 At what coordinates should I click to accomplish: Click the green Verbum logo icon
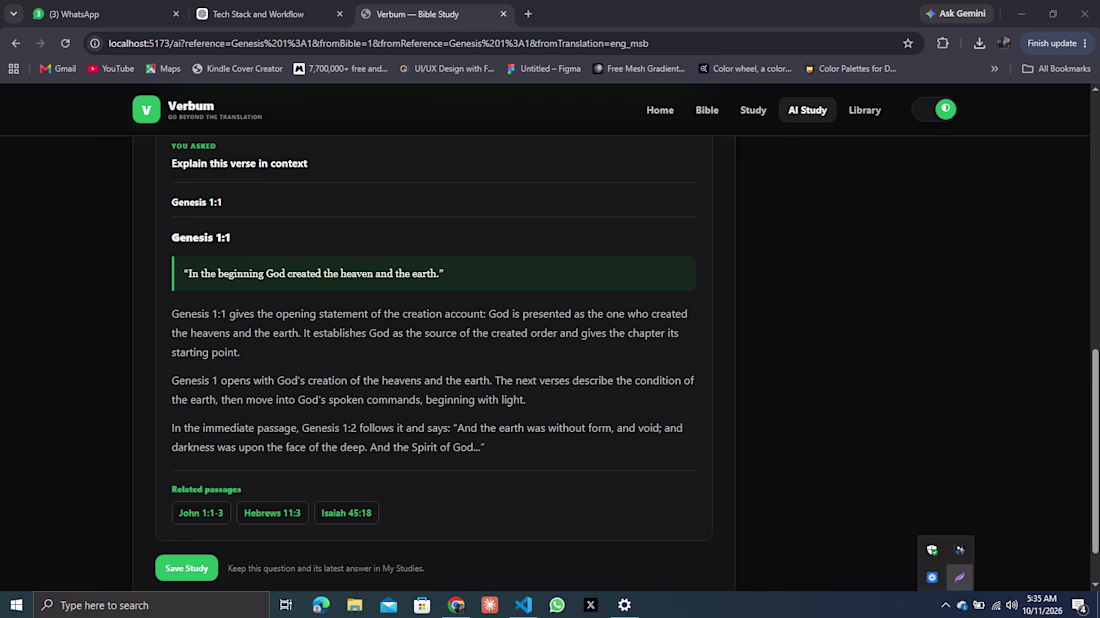[x=146, y=109]
